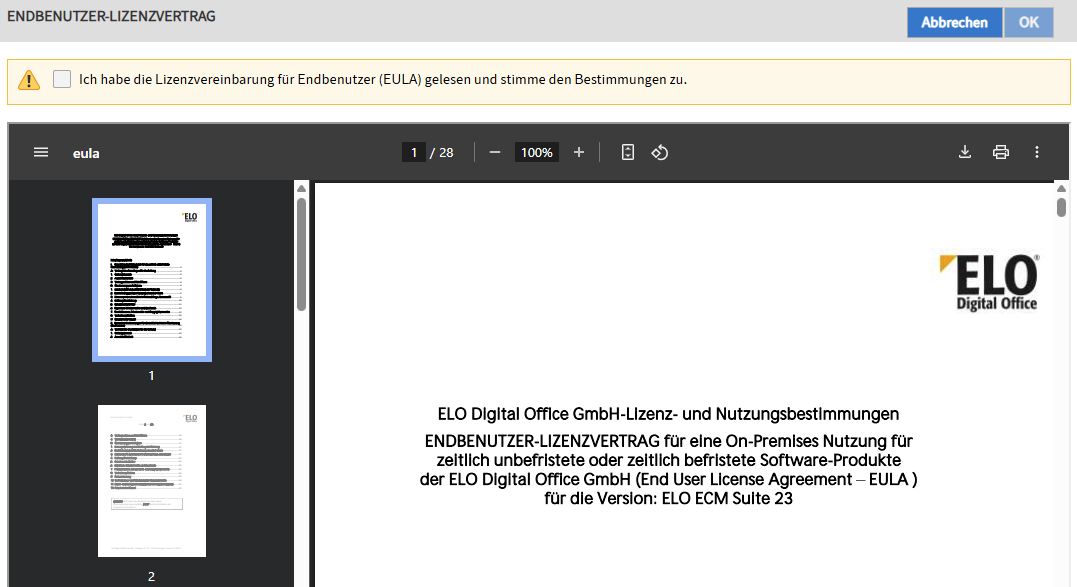Click the line 'für die Version: ELO ECM Suite 23'

click(668, 498)
